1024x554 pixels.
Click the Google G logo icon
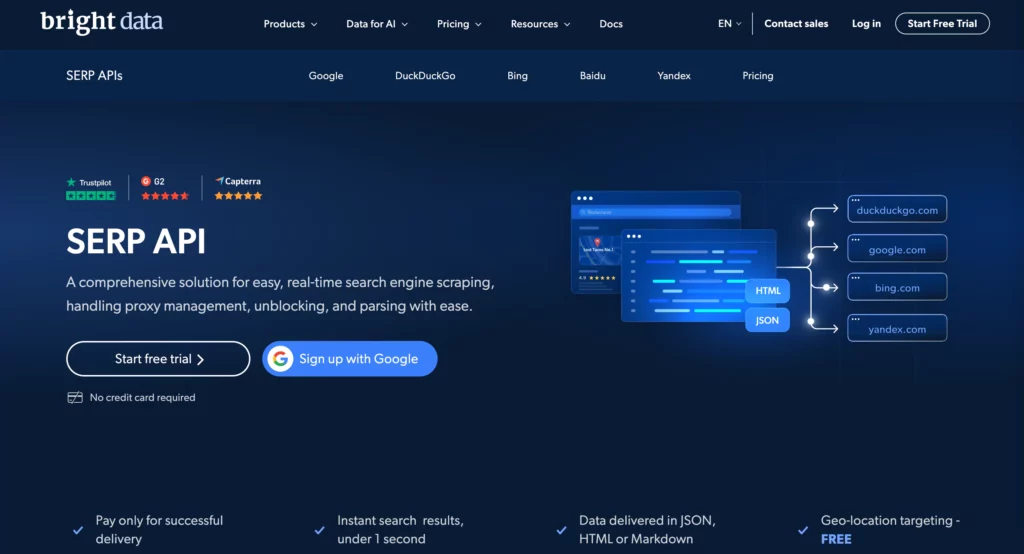[280, 359]
